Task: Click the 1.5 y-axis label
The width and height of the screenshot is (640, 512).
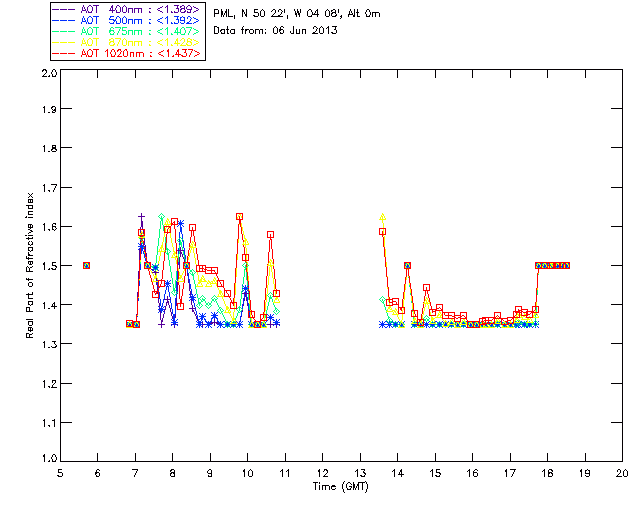Action: [x=49, y=266]
